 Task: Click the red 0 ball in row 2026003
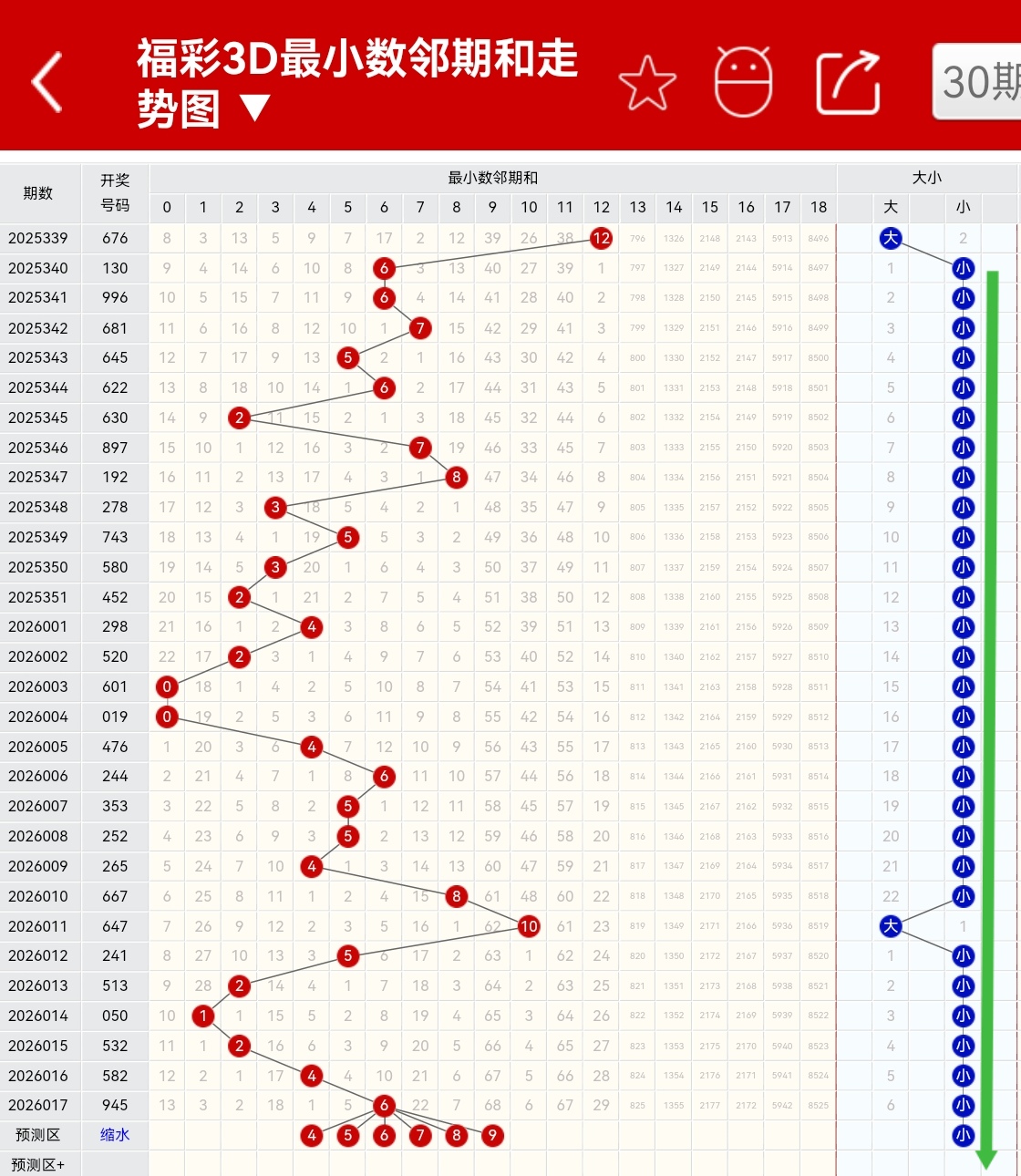167,687
